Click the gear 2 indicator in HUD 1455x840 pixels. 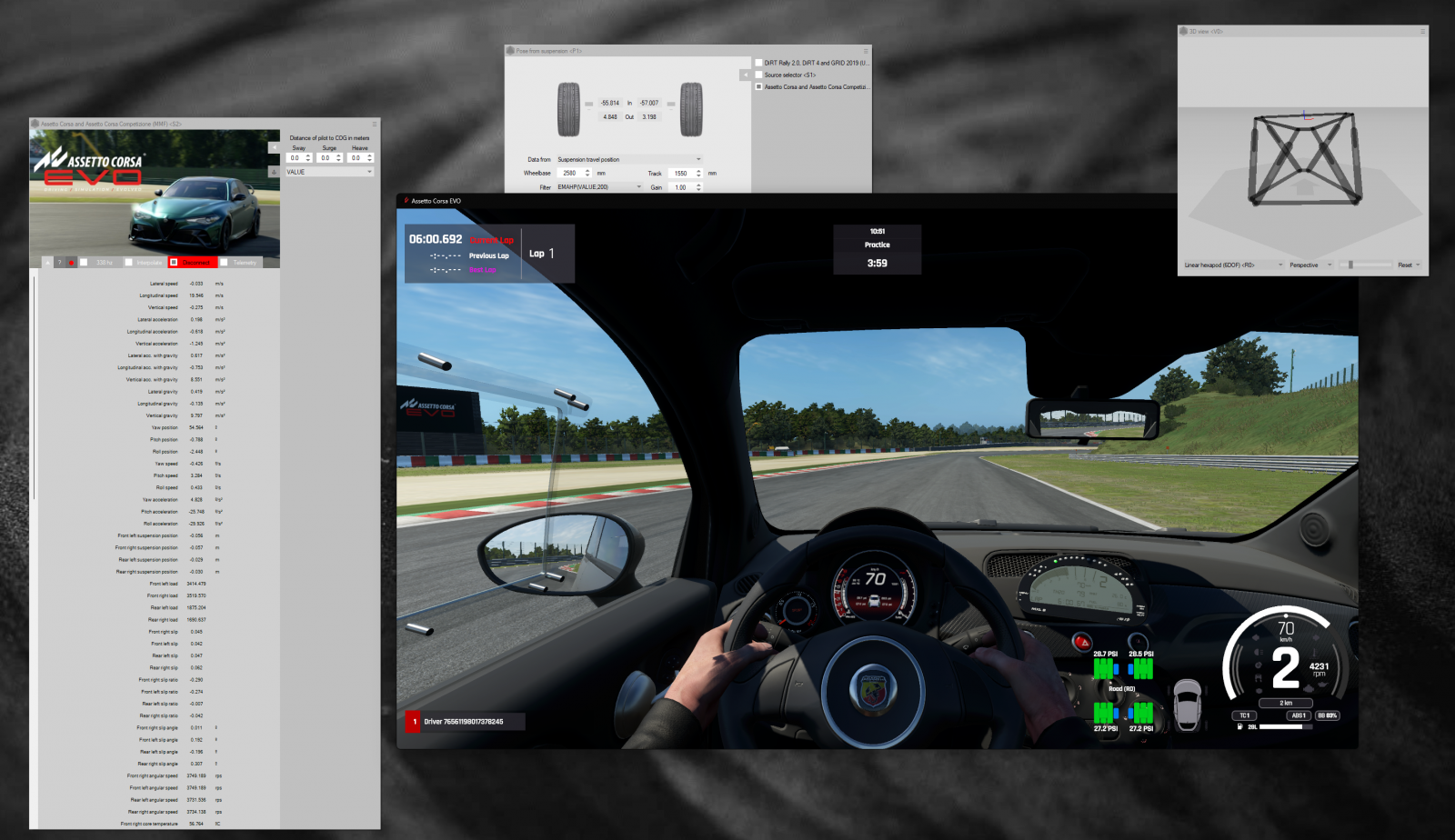coord(1286,668)
